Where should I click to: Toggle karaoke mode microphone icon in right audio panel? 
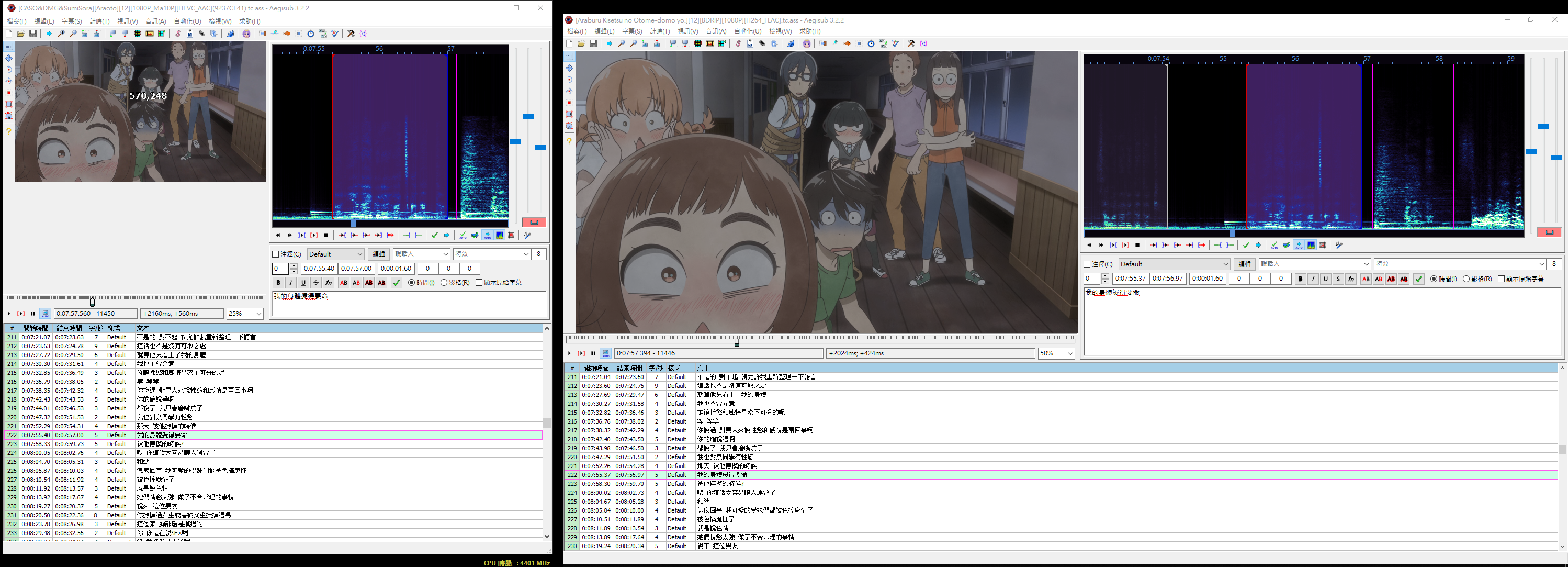[1339, 245]
